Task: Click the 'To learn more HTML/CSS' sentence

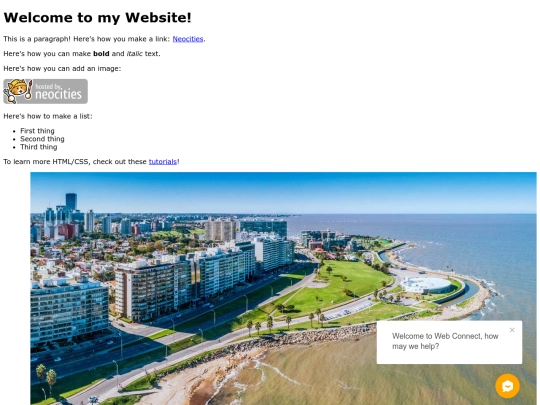Action: pyautogui.click(x=91, y=162)
